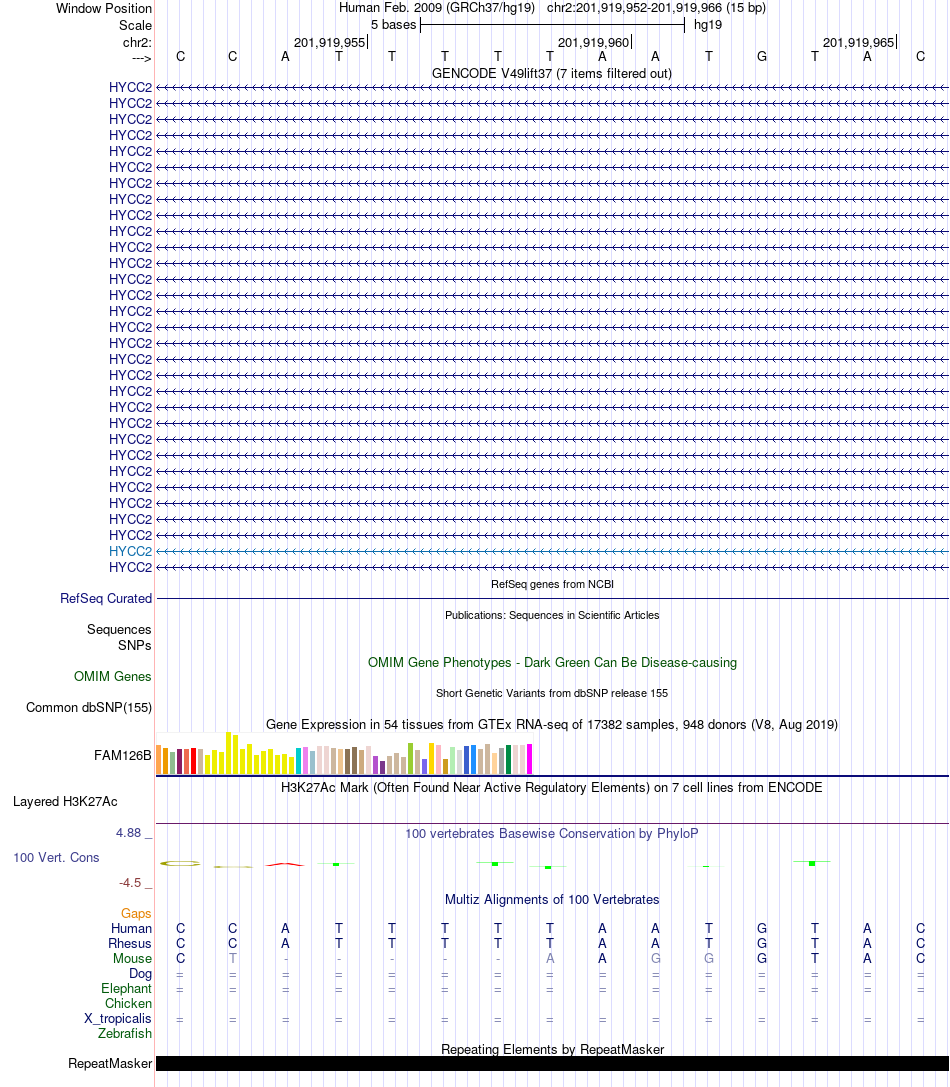The height and width of the screenshot is (1087, 950).
Task: Select the 'Human' alignment row label
Action: (131, 929)
